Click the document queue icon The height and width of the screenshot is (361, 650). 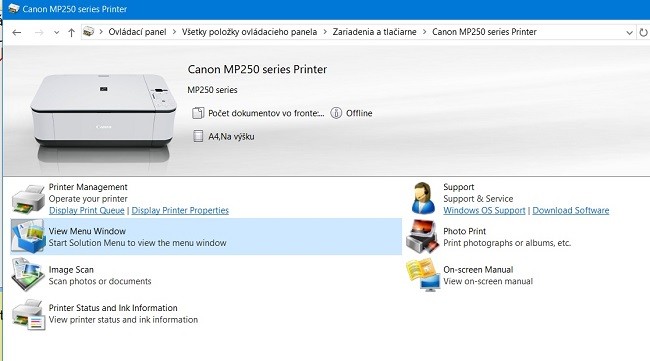pyautogui.click(x=198, y=113)
